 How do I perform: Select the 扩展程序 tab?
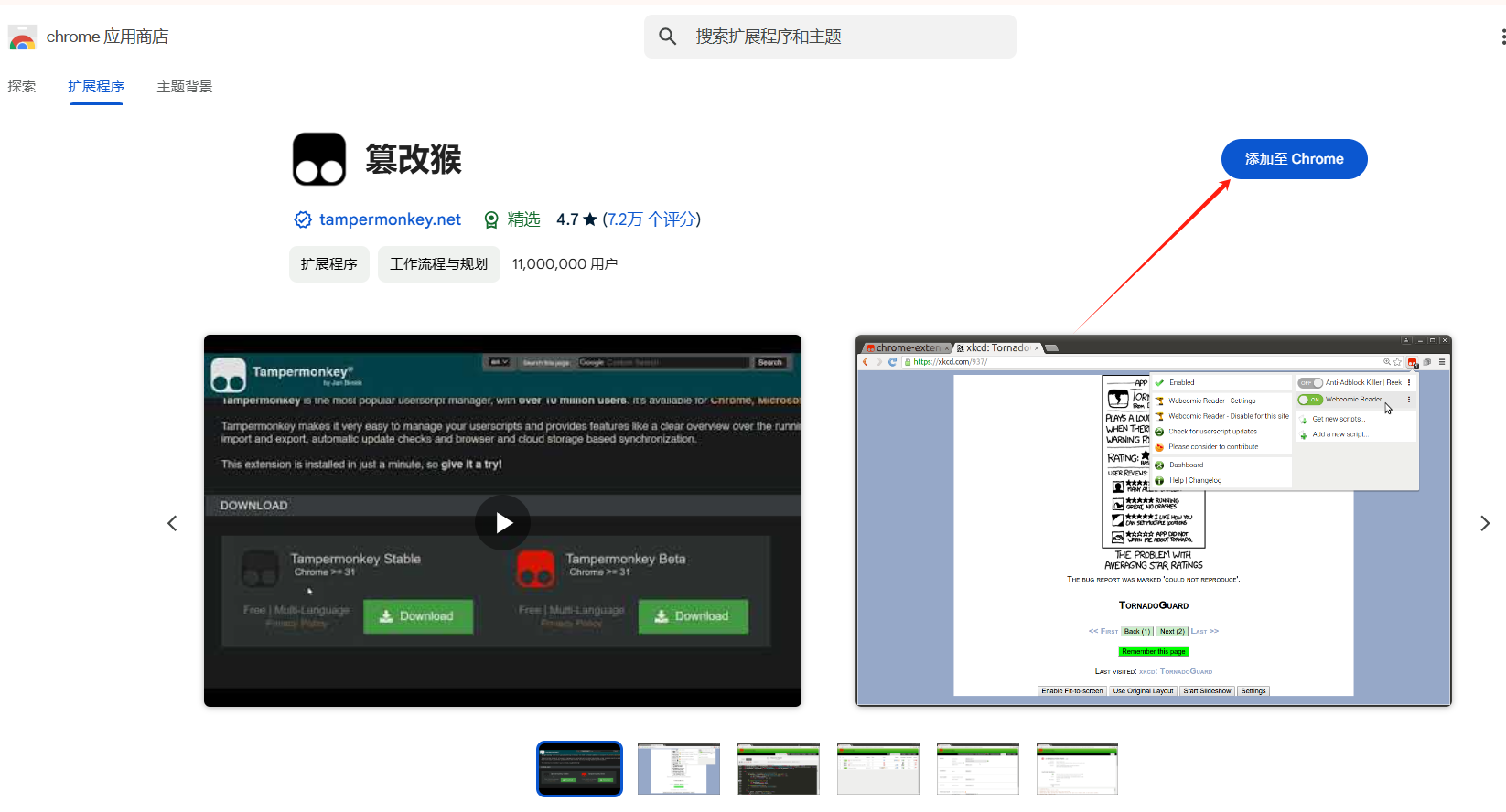(x=96, y=87)
